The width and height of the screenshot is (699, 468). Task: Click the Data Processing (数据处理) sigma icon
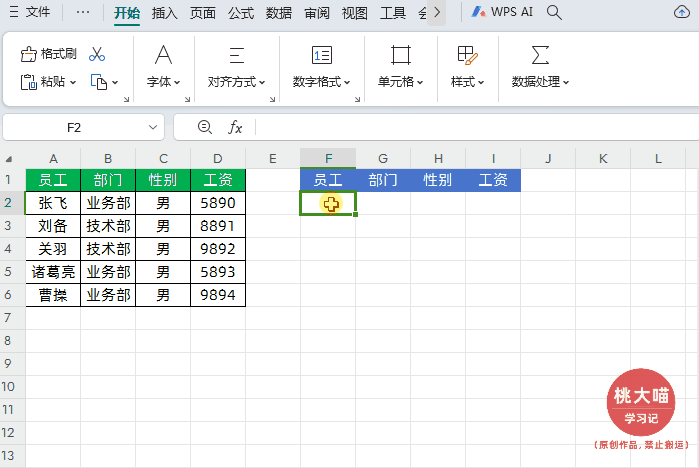(x=540, y=54)
